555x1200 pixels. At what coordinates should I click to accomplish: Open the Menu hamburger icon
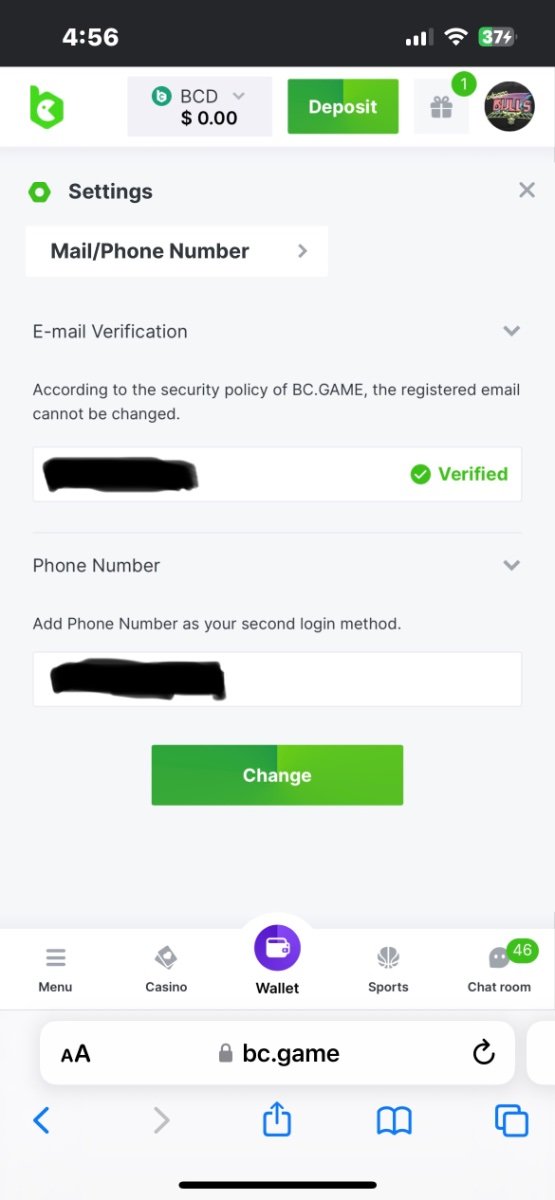point(56,958)
